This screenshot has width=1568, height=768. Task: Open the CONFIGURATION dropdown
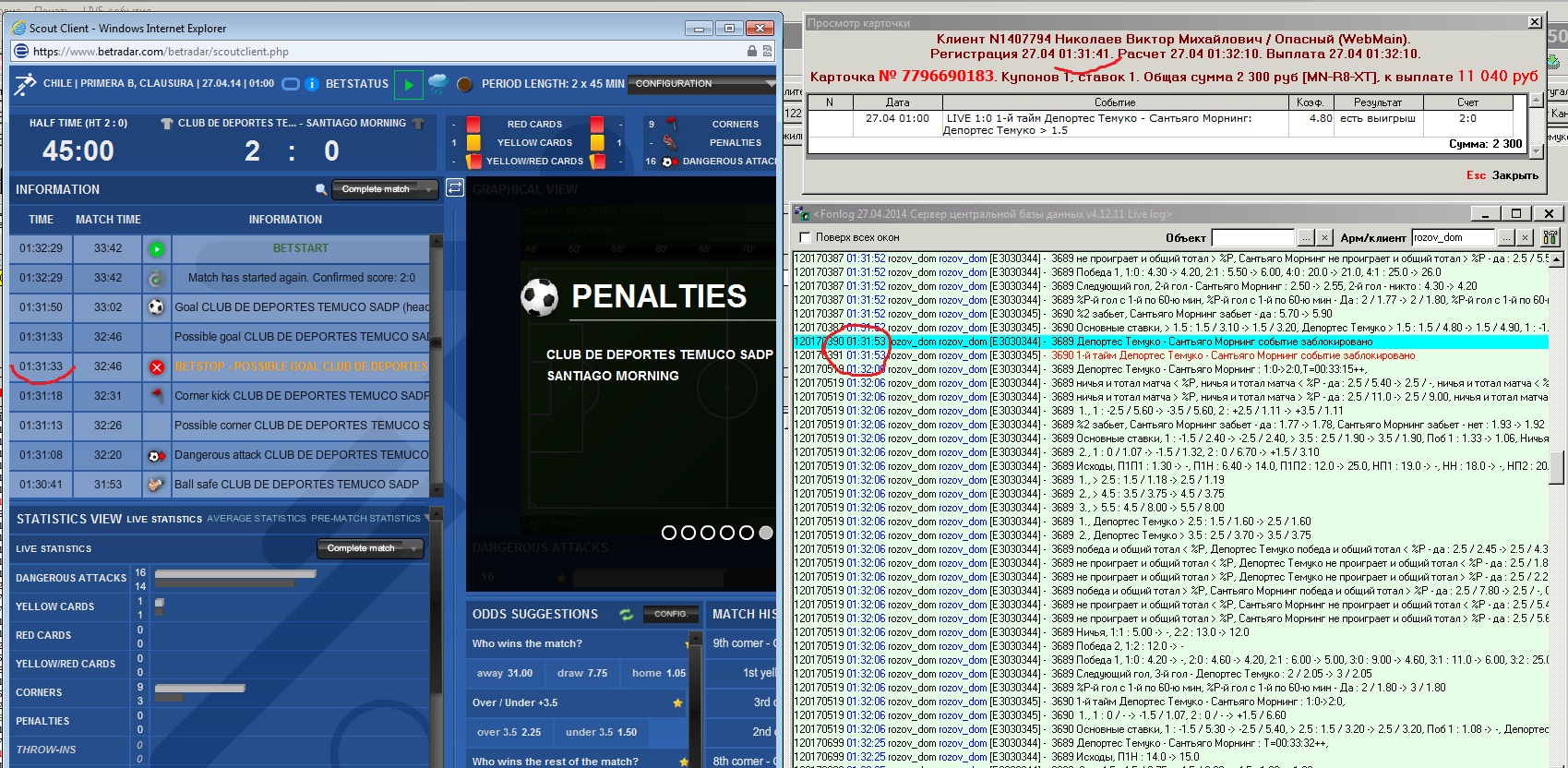(x=701, y=84)
